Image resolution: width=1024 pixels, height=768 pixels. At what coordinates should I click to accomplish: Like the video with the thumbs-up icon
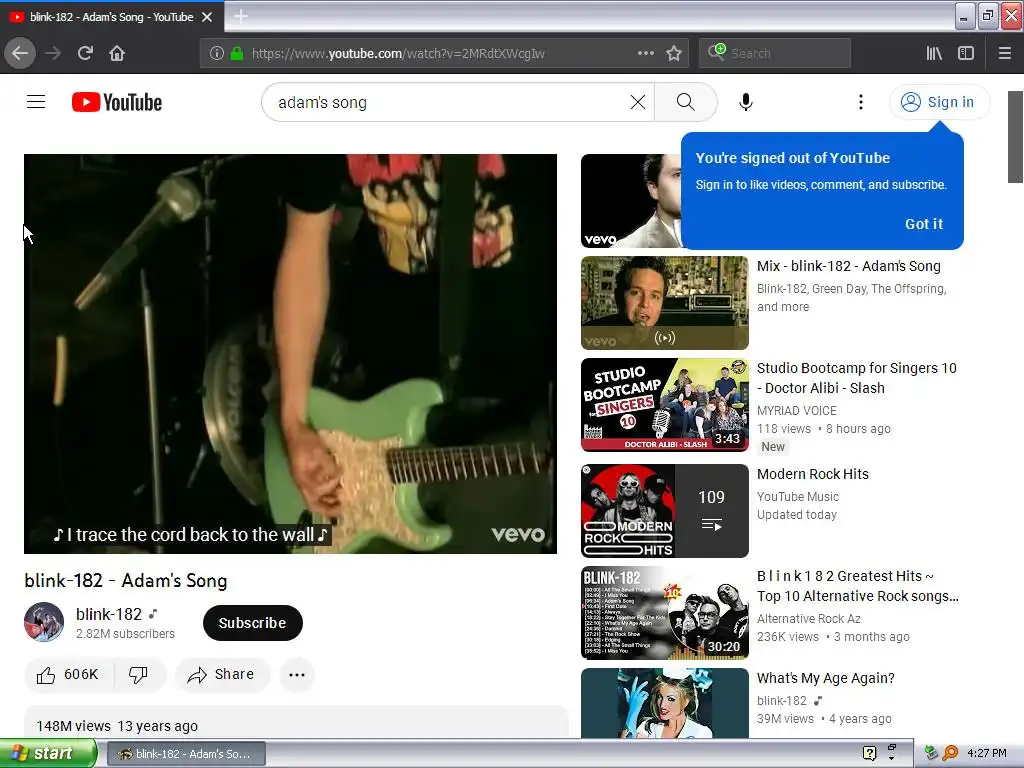(69, 675)
